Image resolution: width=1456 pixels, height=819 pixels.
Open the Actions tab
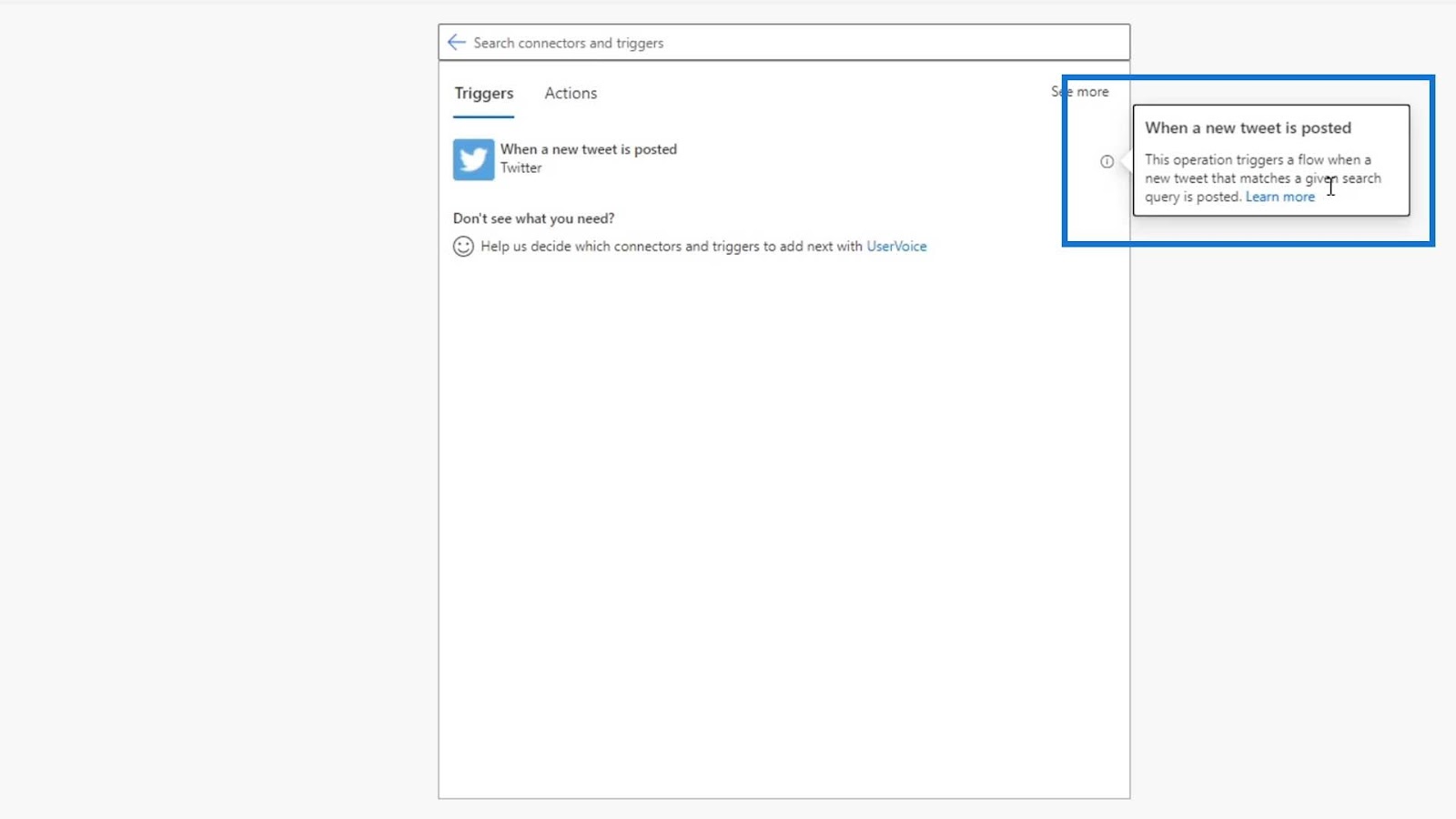(x=571, y=93)
